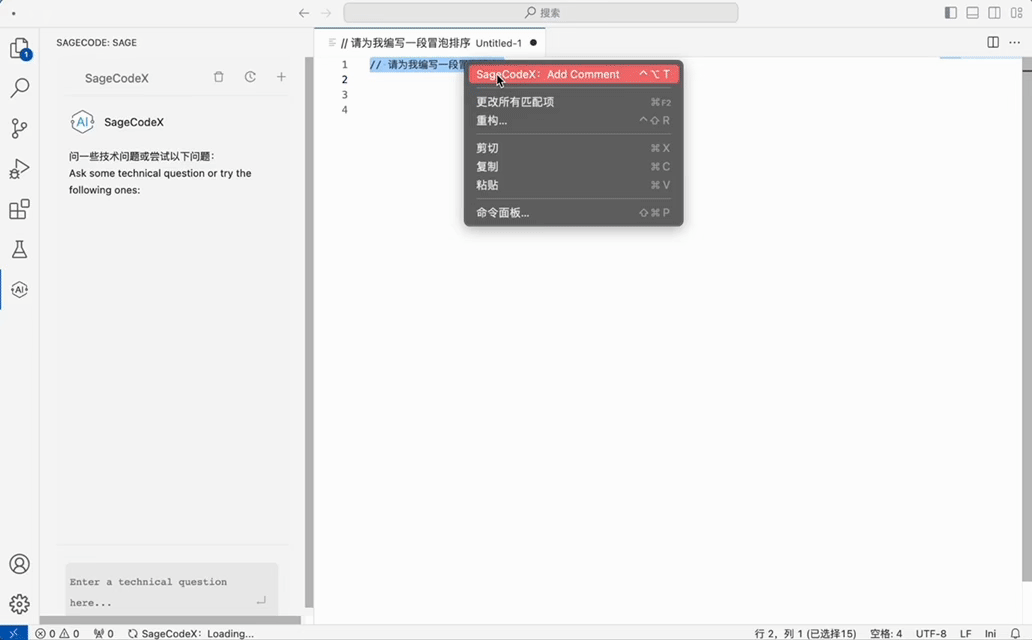Select 粘贴 from the context menu
The image size is (1032, 640).
pos(573,185)
